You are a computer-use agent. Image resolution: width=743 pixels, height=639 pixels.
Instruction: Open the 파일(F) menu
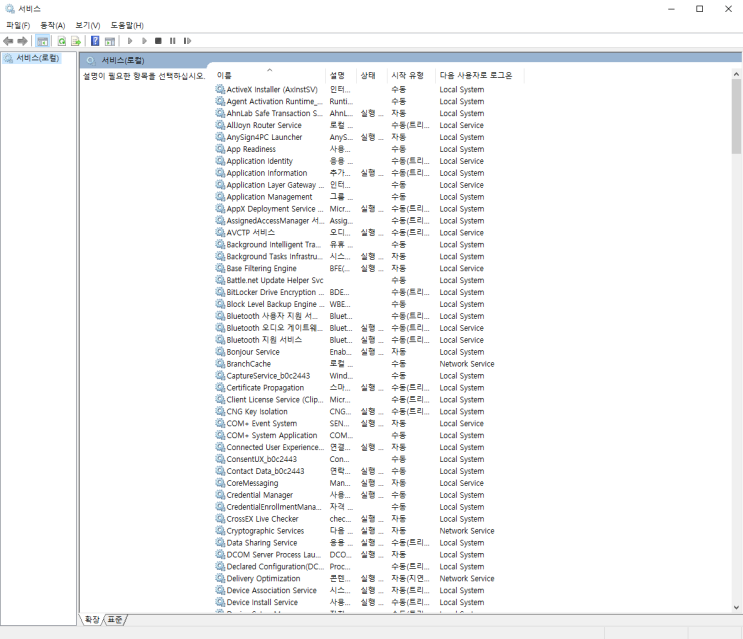click(18, 25)
